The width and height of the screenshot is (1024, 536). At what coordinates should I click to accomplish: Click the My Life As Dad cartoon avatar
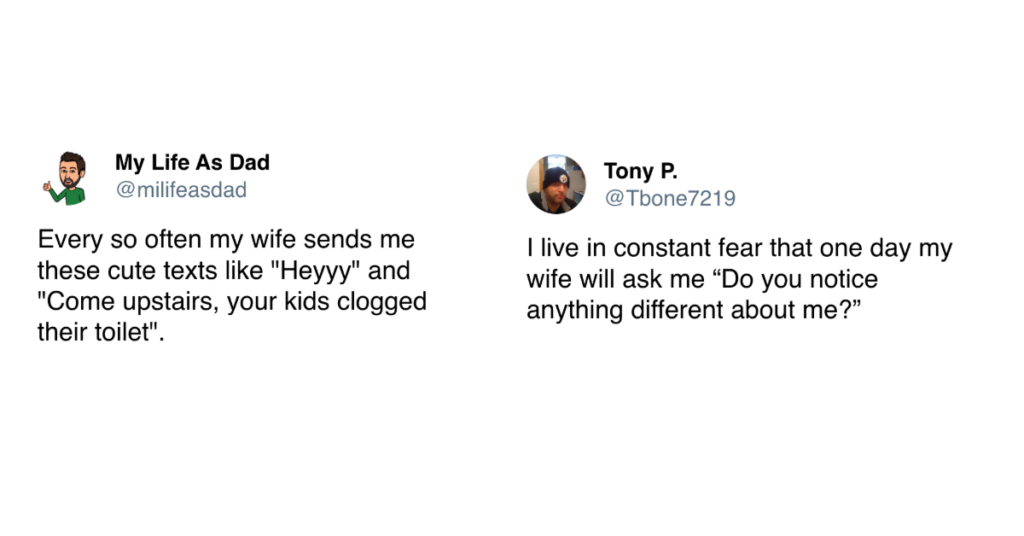pos(68,179)
